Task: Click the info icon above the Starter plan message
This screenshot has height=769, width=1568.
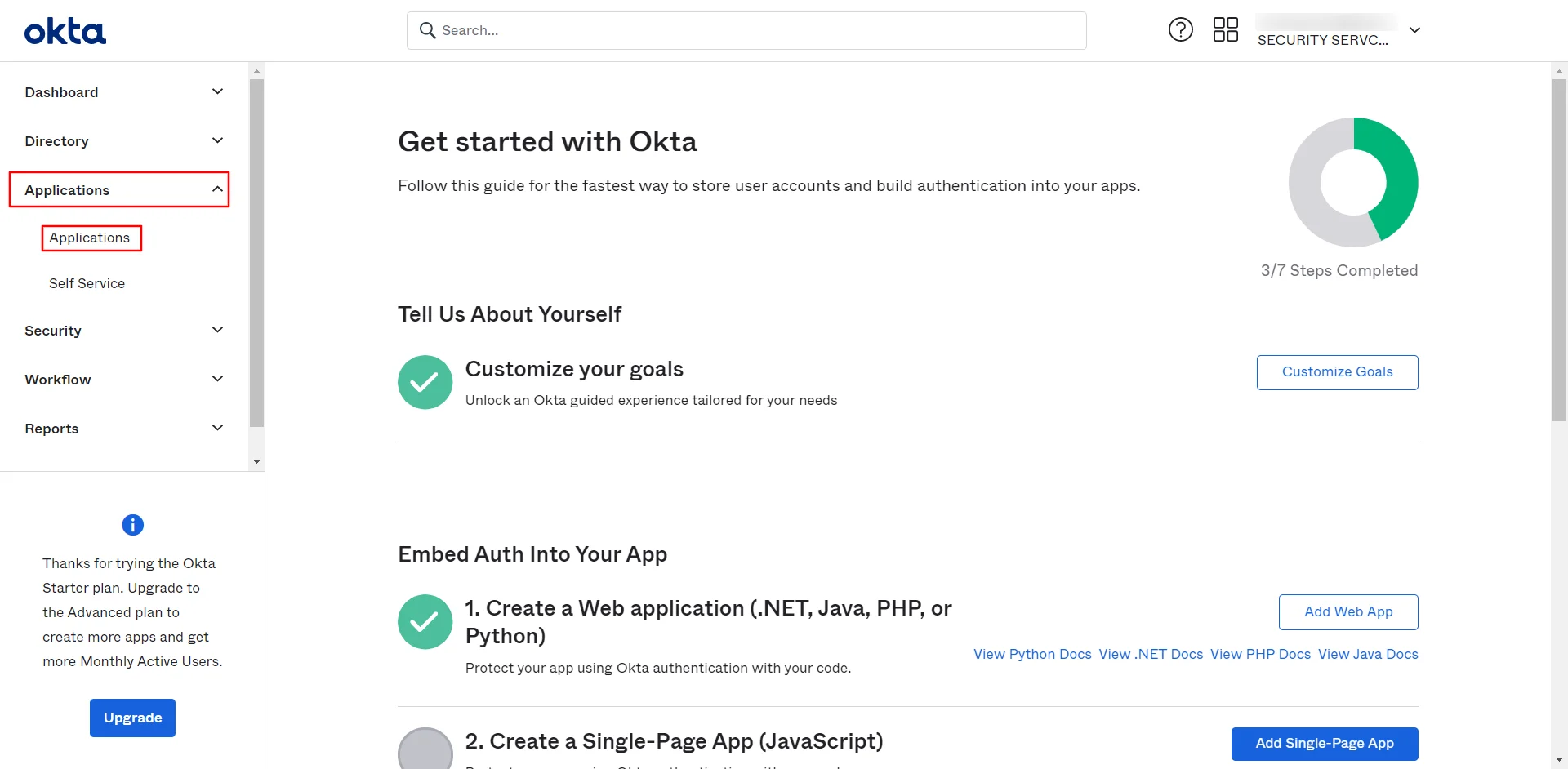Action: [x=131, y=525]
